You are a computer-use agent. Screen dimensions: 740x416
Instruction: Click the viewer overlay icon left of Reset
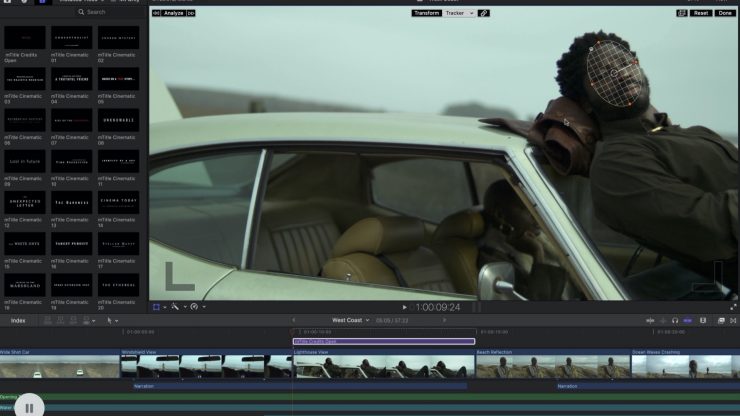pyautogui.click(x=681, y=13)
